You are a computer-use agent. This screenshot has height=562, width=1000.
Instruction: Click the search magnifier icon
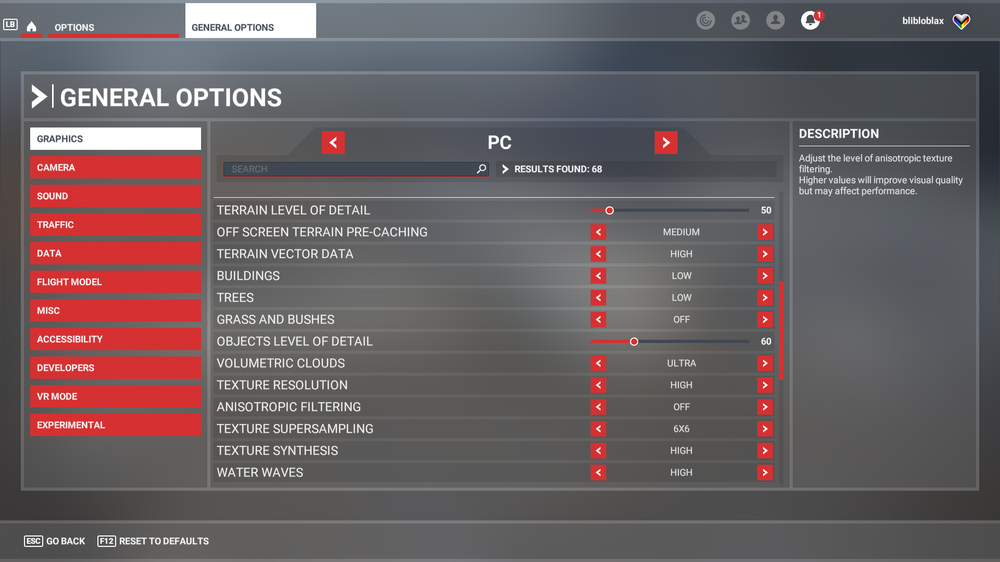coord(481,169)
